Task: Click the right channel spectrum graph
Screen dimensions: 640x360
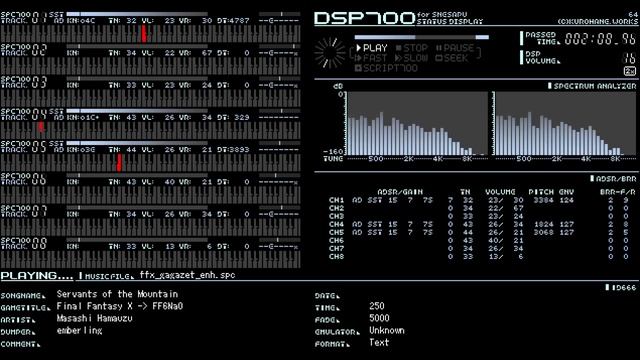Action: 564,123
